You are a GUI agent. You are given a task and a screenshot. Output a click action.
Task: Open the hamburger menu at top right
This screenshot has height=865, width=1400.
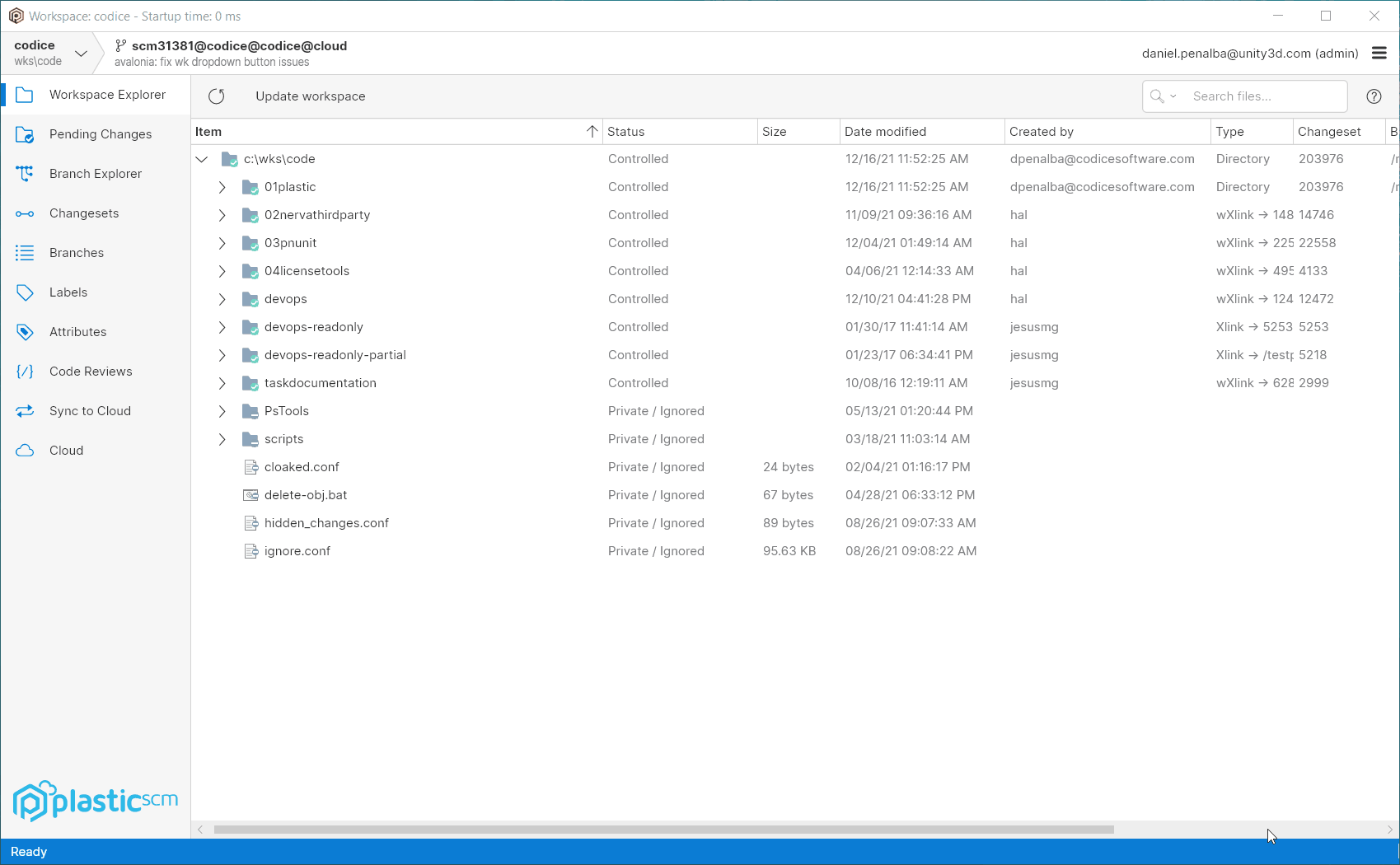[x=1379, y=53]
